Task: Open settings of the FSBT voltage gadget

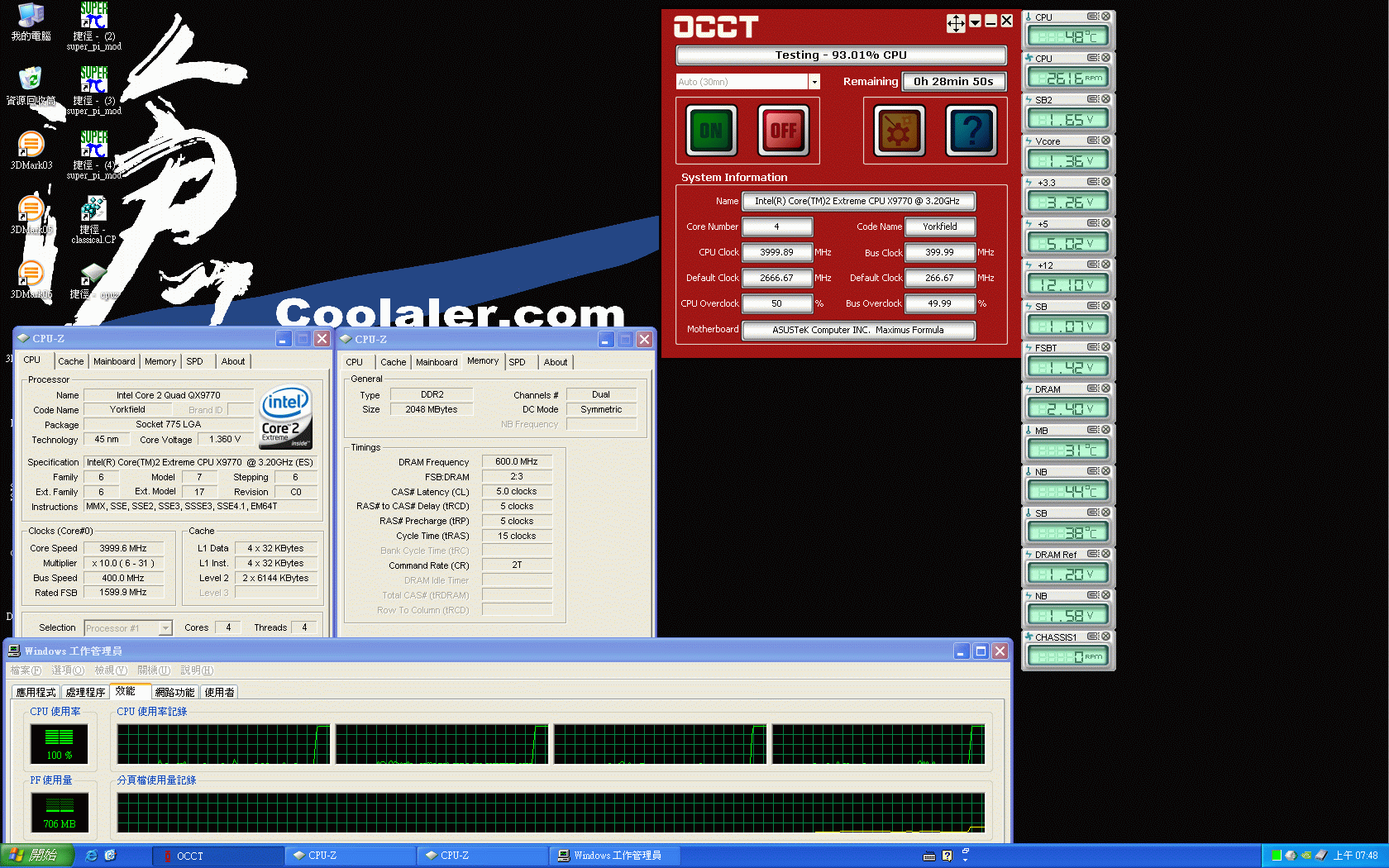Action: coord(1093,347)
